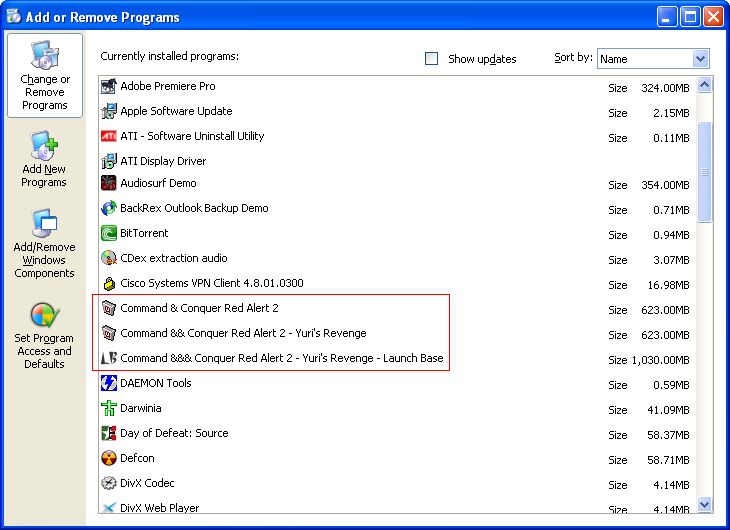This screenshot has width=730, height=530.
Task: Select the Cisco Systems VPN Client icon
Action: [110, 284]
